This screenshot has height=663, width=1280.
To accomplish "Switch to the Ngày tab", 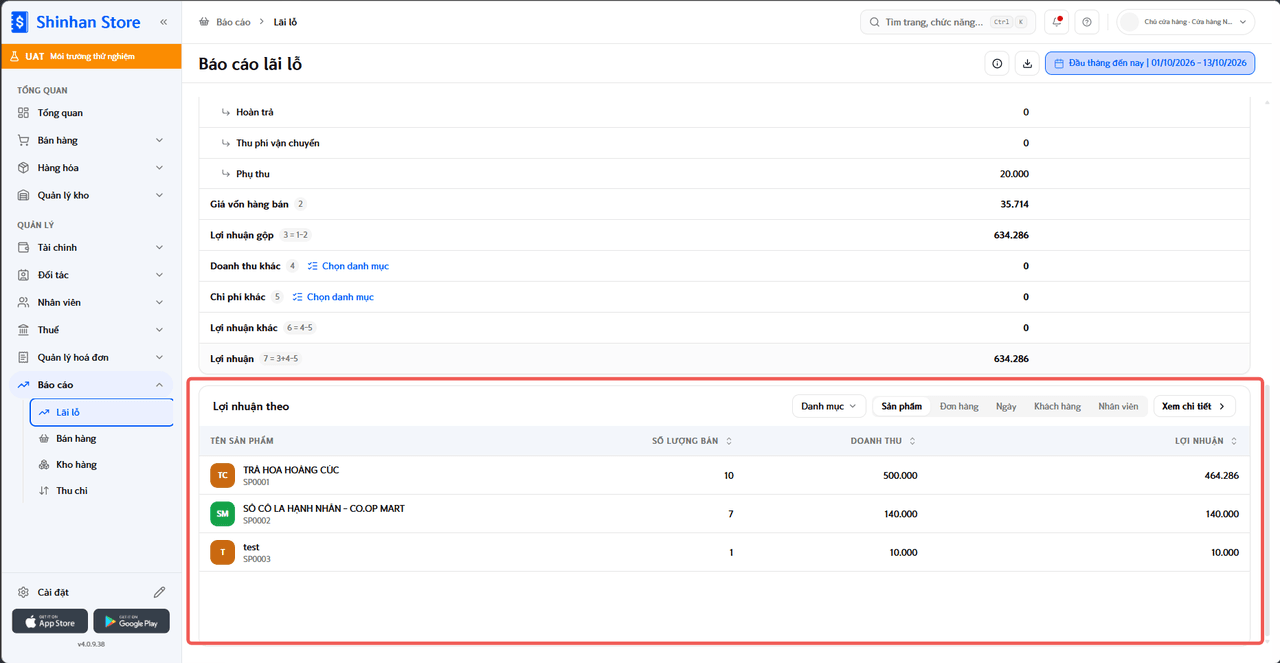I will 1006,407.
